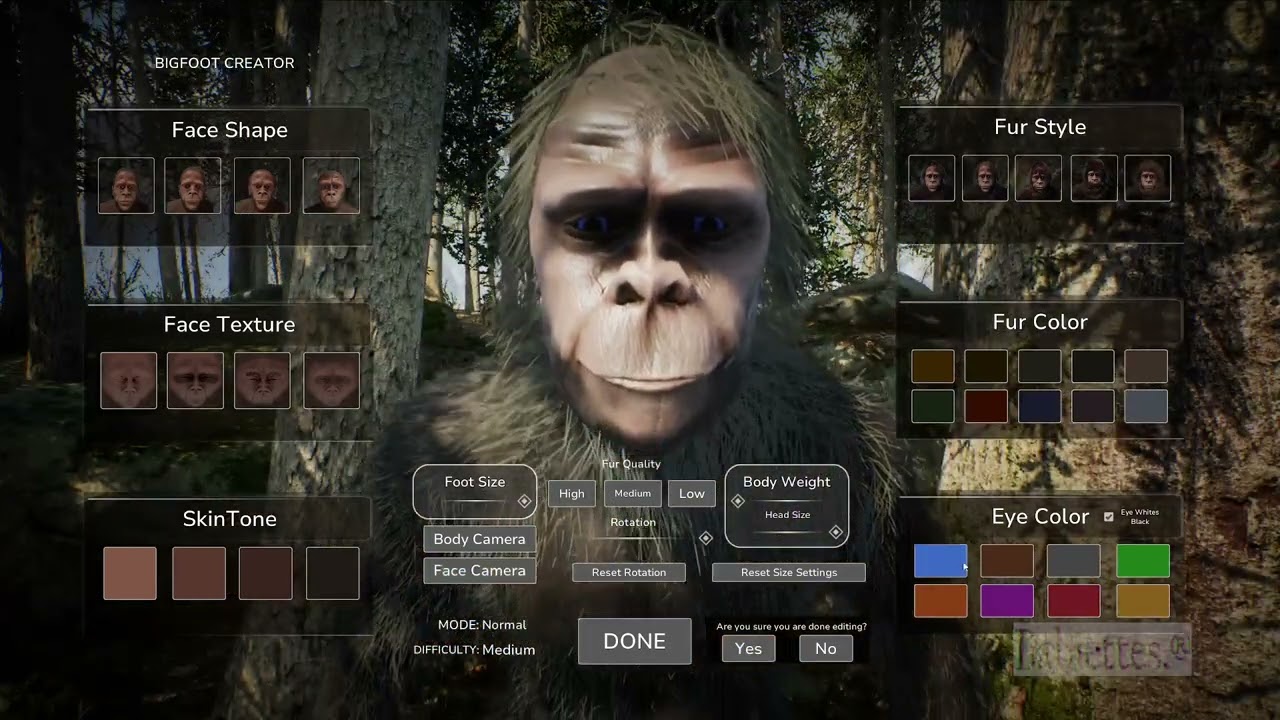Choose the dark green Fur Color swatch

click(933, 406)
